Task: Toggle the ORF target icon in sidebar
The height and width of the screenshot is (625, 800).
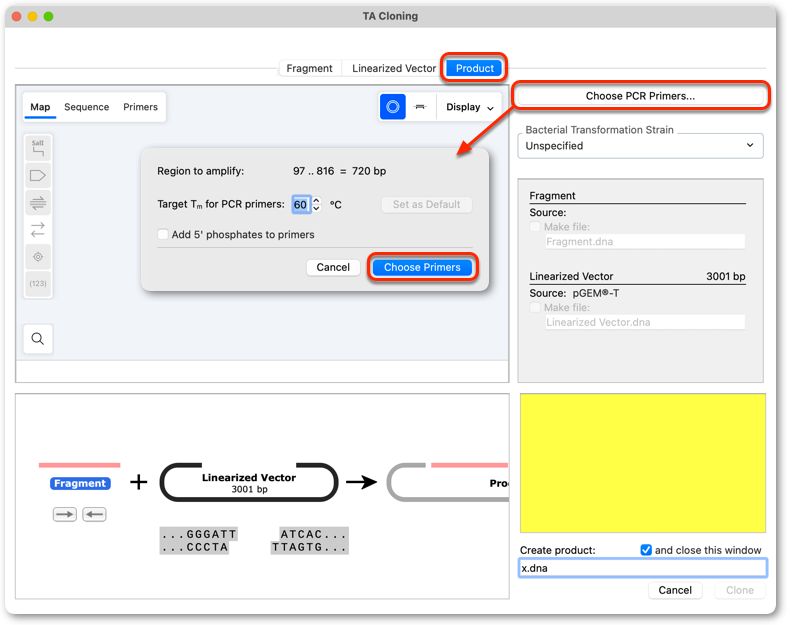Action: click(38, 257)
